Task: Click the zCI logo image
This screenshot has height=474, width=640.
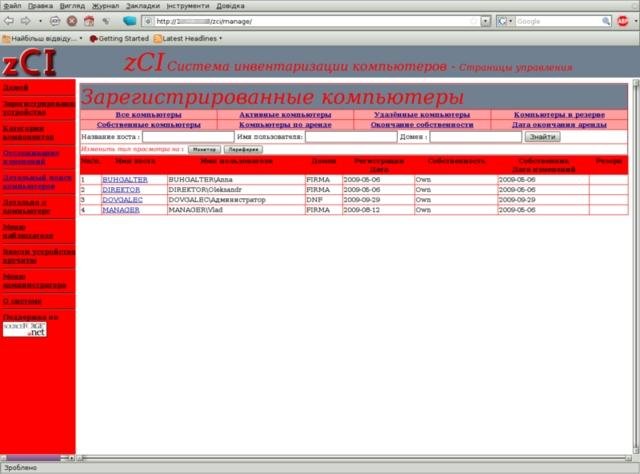Action: 29,62
